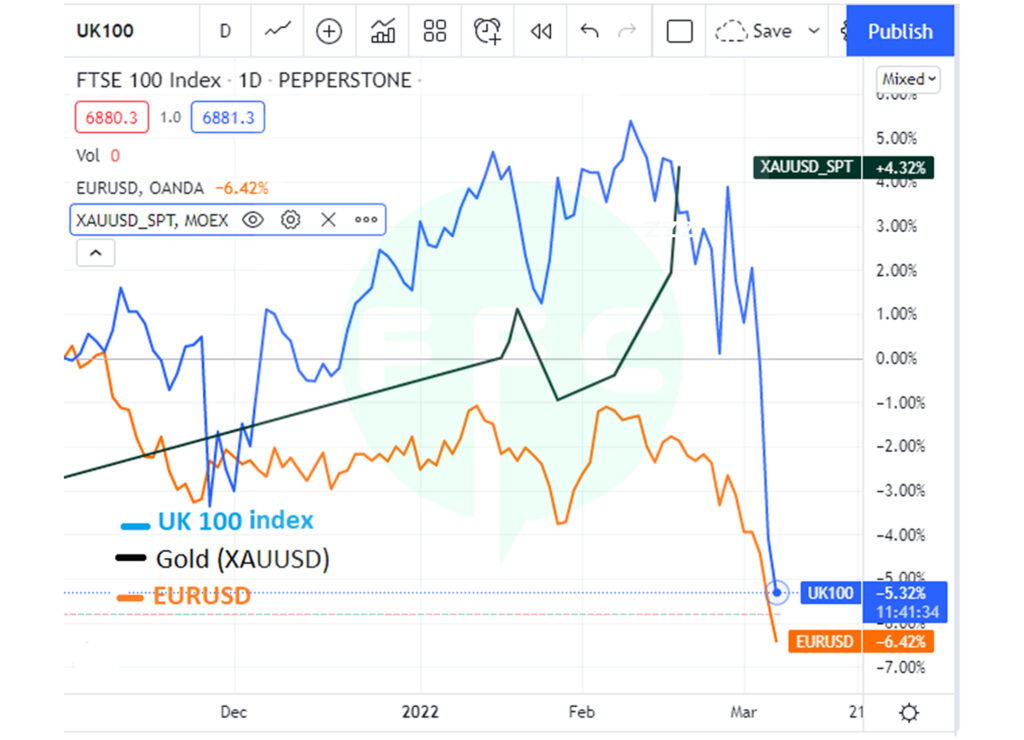The image size is (1024, 740).
Task: Change the D timeframe interval
Action: tap(225, 32)
